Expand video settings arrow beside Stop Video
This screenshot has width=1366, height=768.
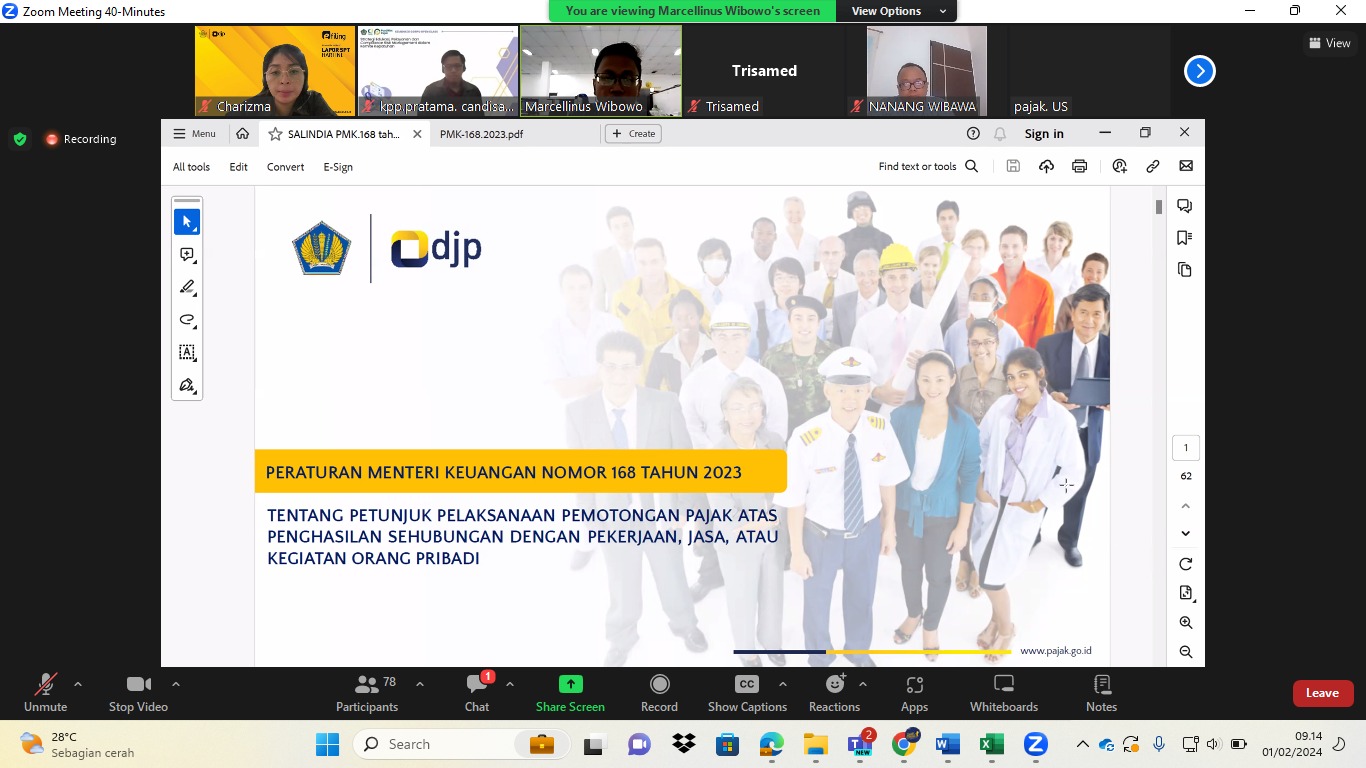(x=176, y=685)
